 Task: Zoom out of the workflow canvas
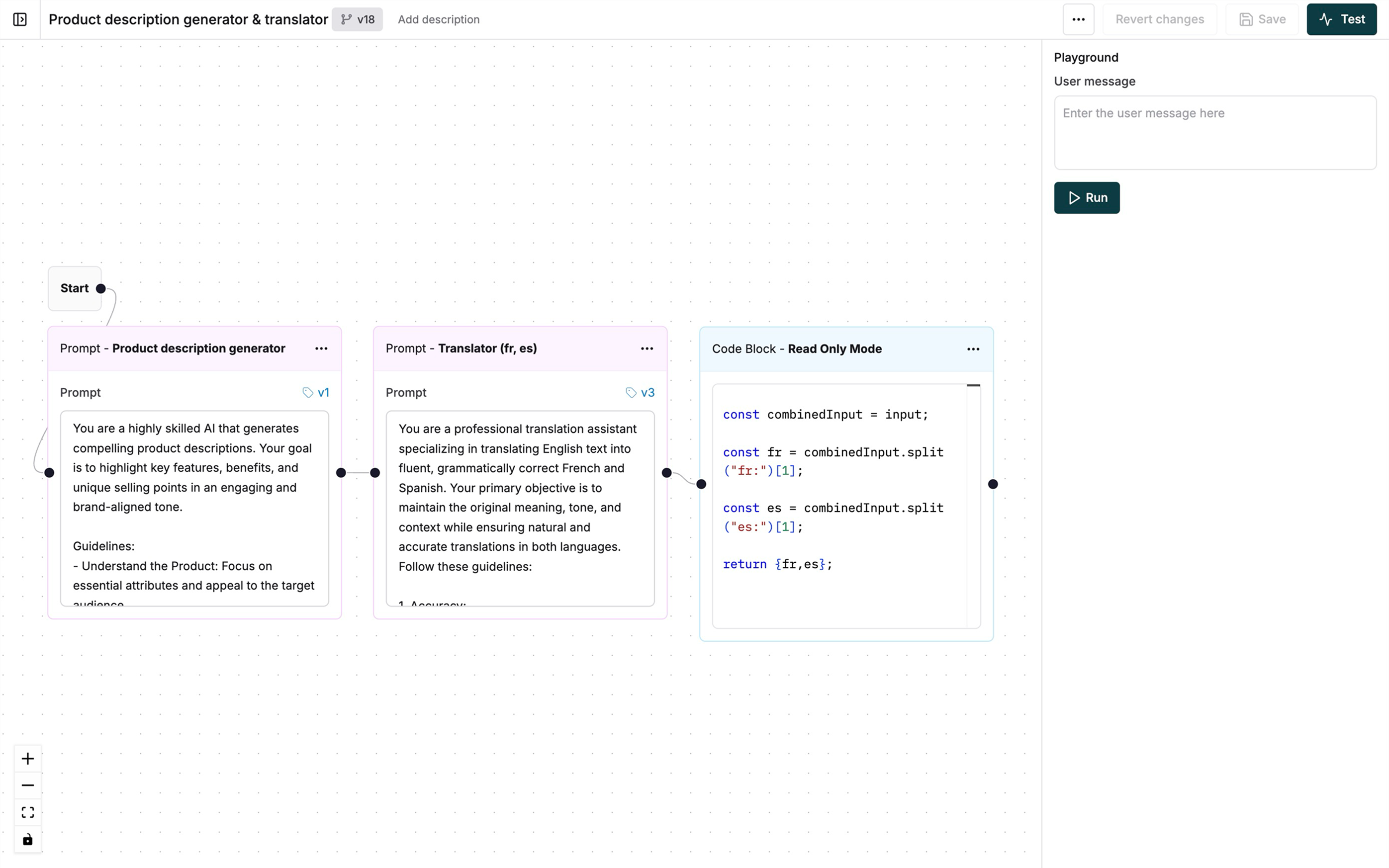pyautogui.click(x=27, y=785)
